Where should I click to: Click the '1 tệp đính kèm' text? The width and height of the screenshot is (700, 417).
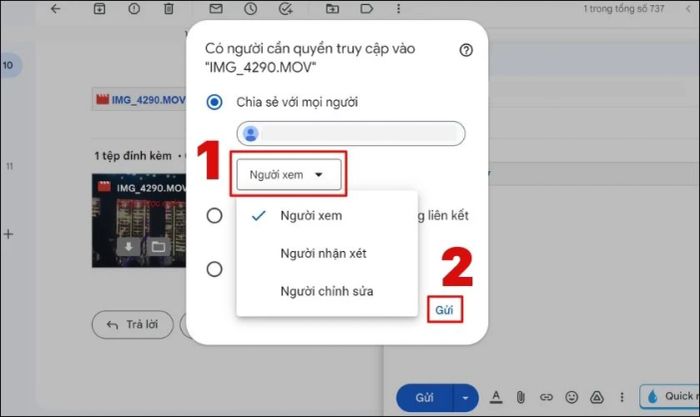133,156
